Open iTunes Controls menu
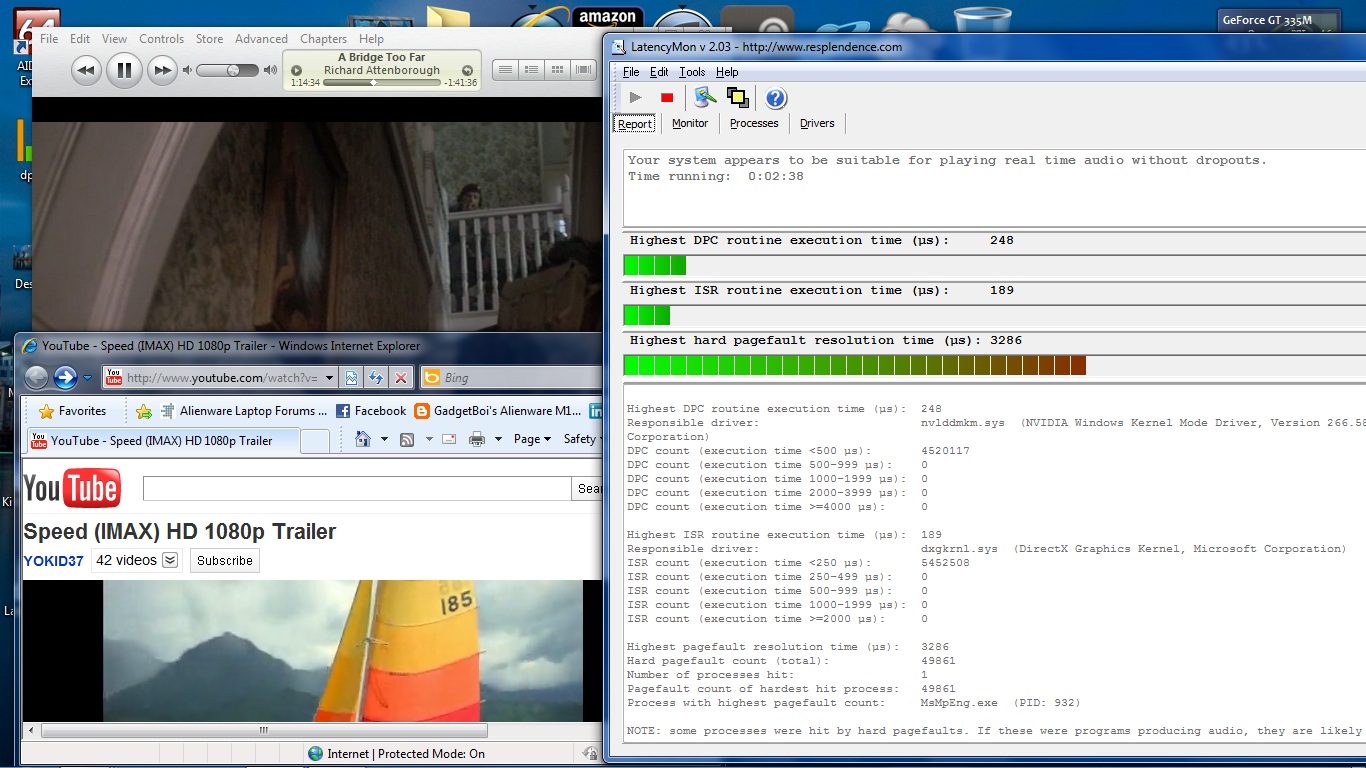 [x=161, y=39]
